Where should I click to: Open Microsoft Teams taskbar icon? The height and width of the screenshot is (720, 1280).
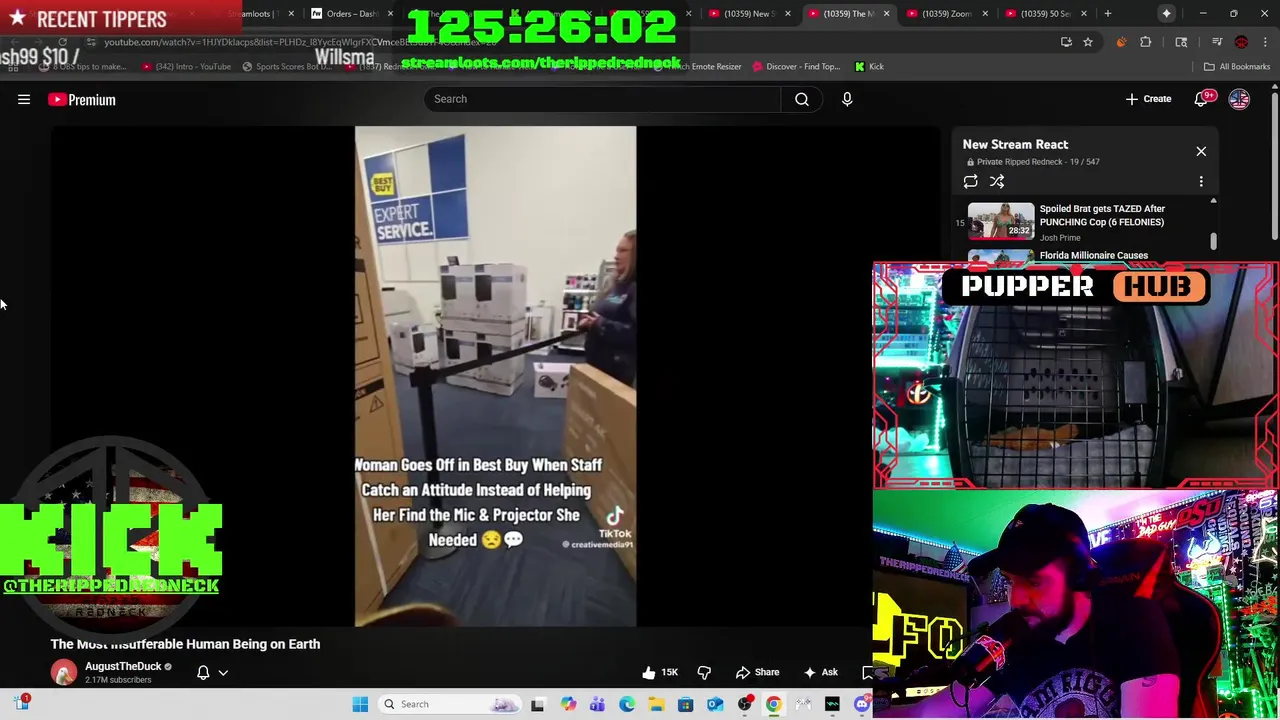point(597,704)
